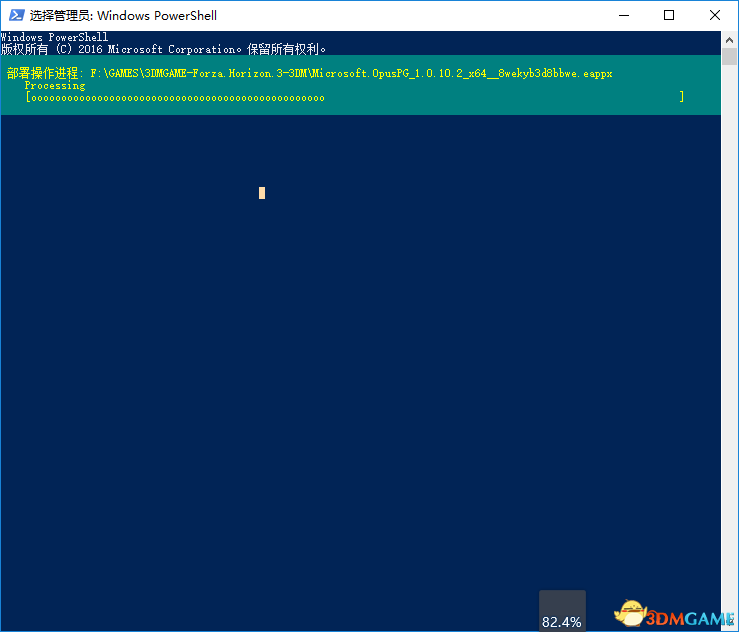Click the Microsoft Corporation copyright line
Screen dimensions: 739x632
[163, 49]
